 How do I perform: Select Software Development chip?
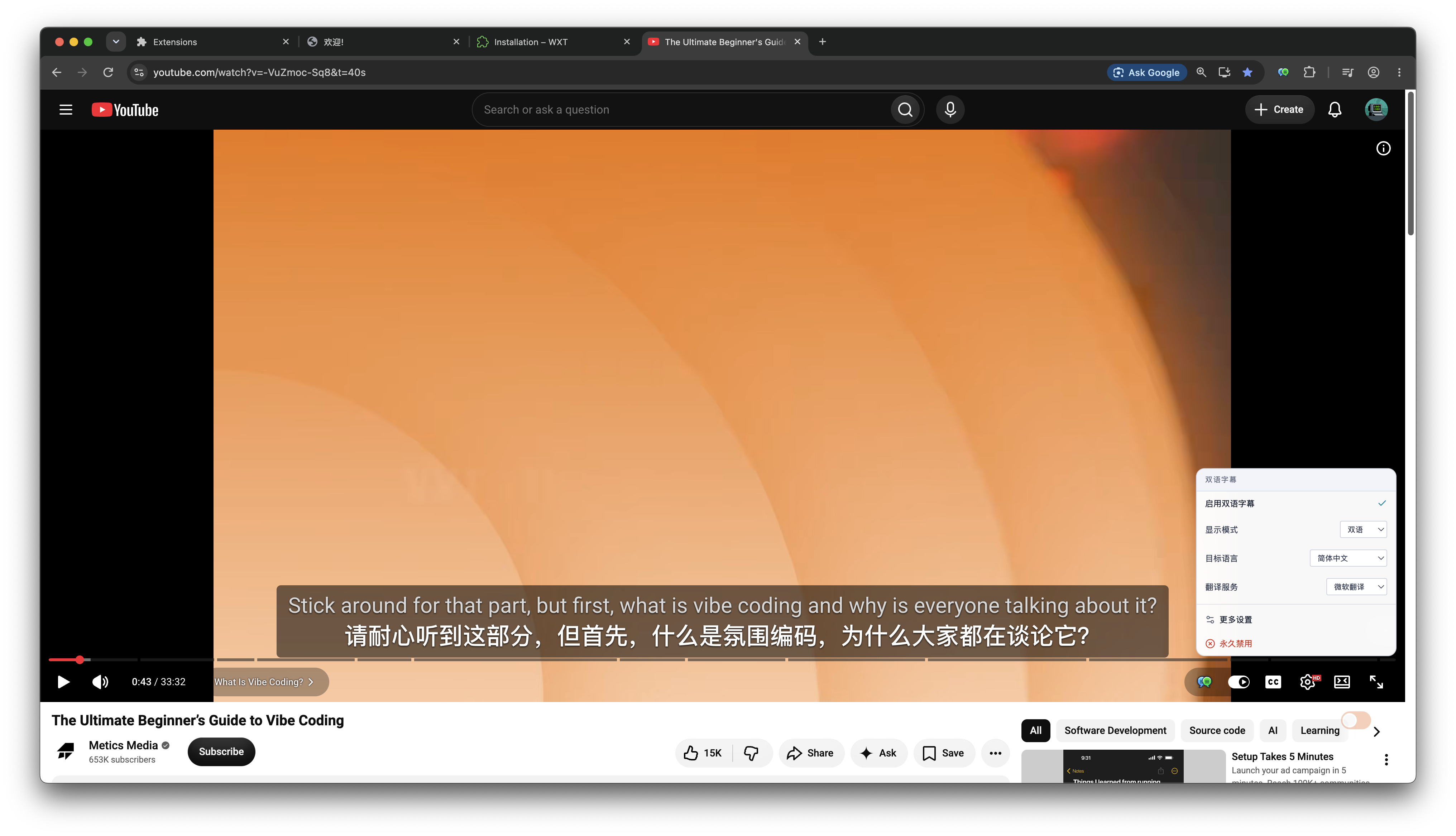(1115, 730)
